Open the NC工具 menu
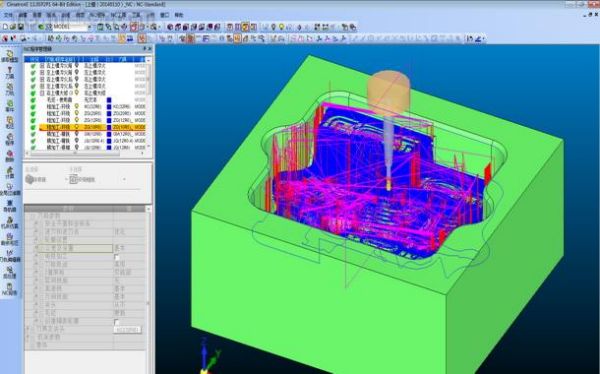600x374 pixels. tap(118, 15)
